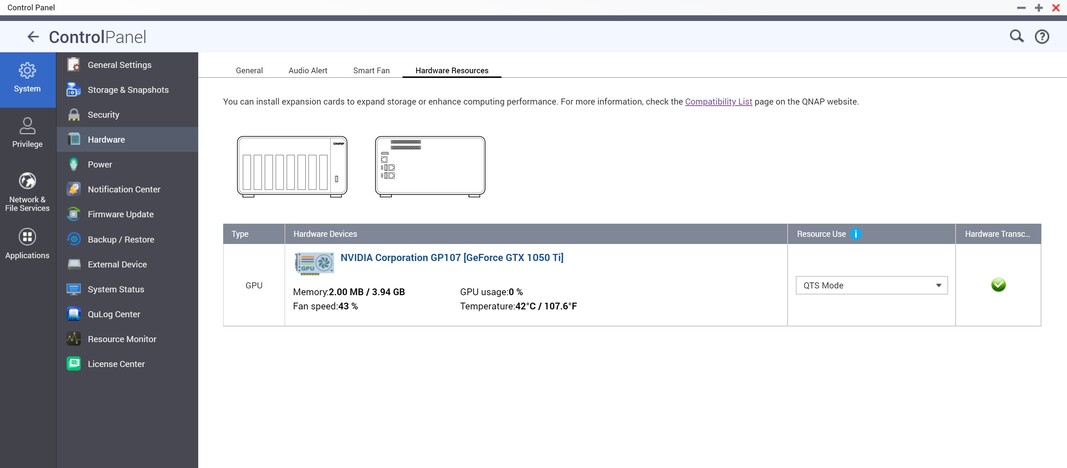Click the GPU card image icon
The width and height of the screenshot is (1067, 468).
(314, 263)
